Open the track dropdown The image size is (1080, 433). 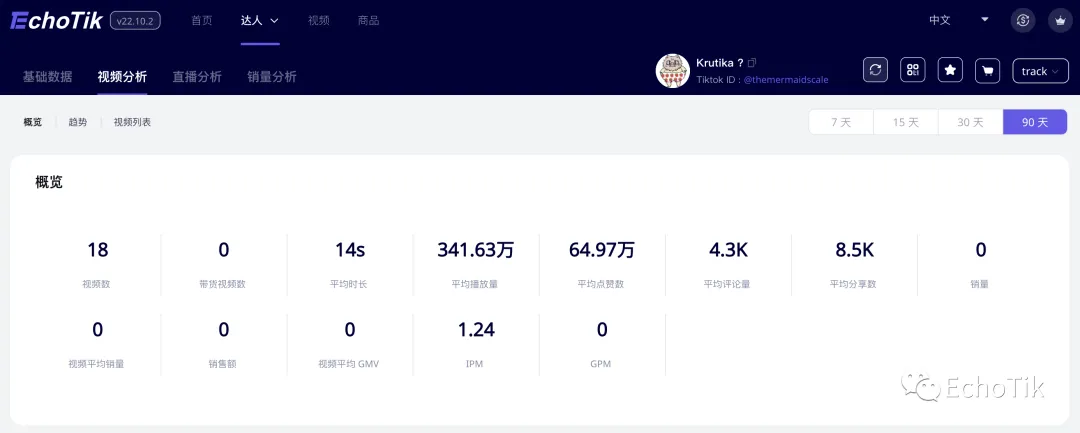pos(1040,71)
